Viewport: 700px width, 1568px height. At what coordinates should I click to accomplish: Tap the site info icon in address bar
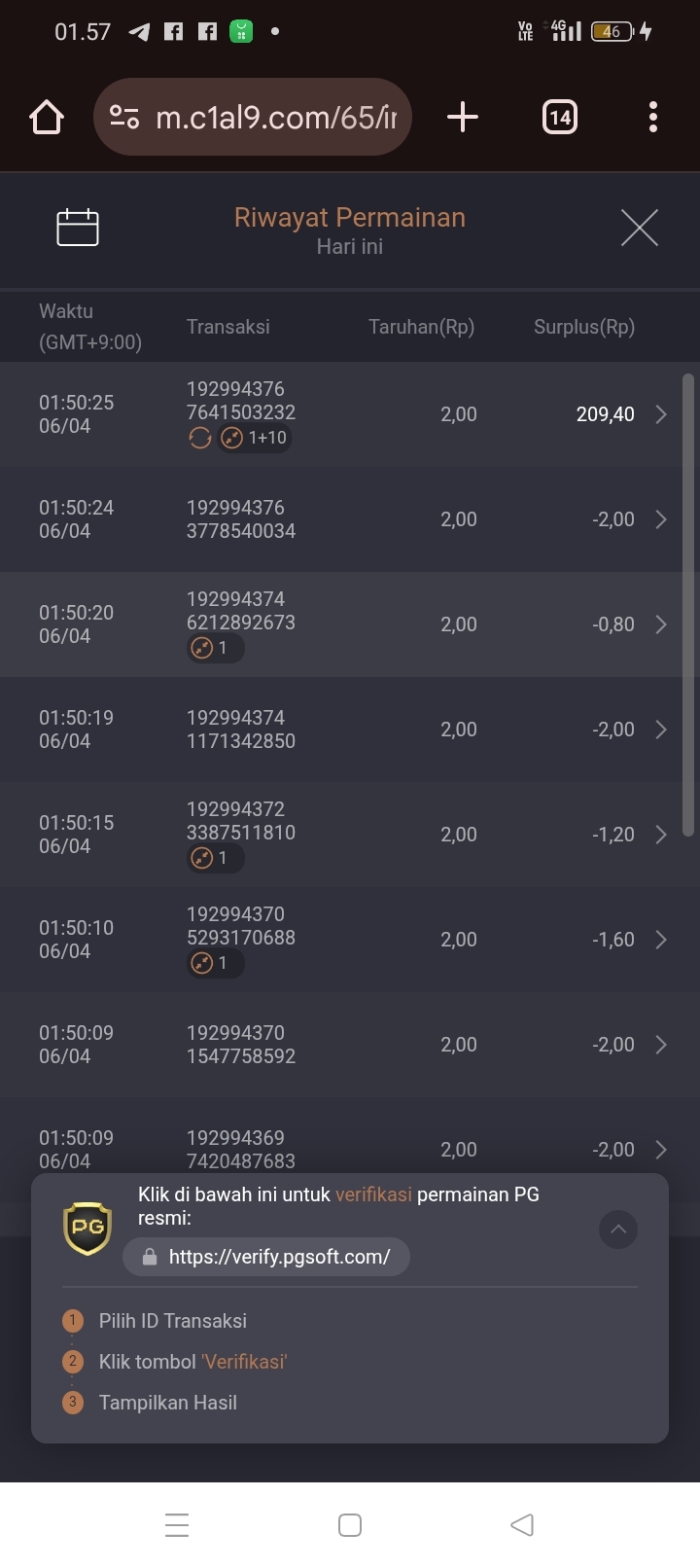tap(124, 118)
